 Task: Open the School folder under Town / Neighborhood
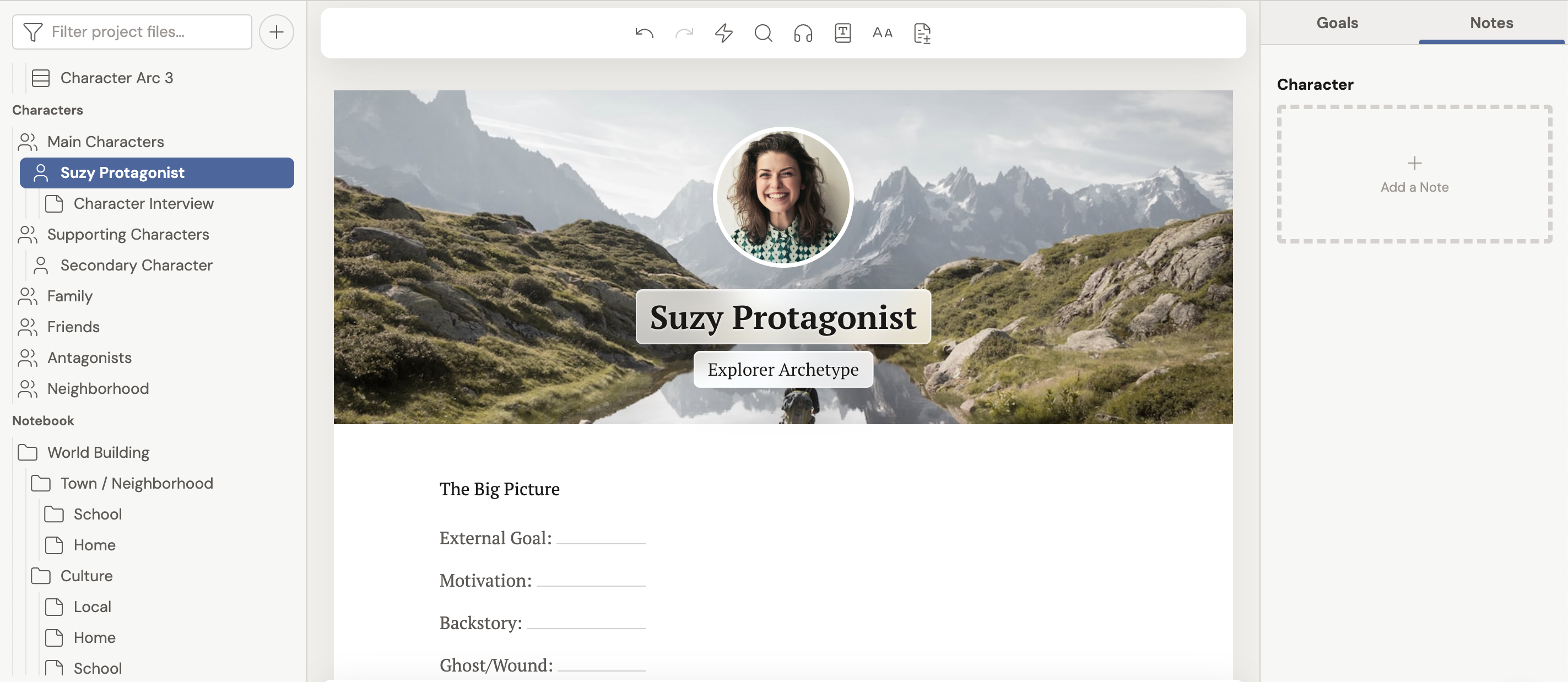tap(98, 514)
